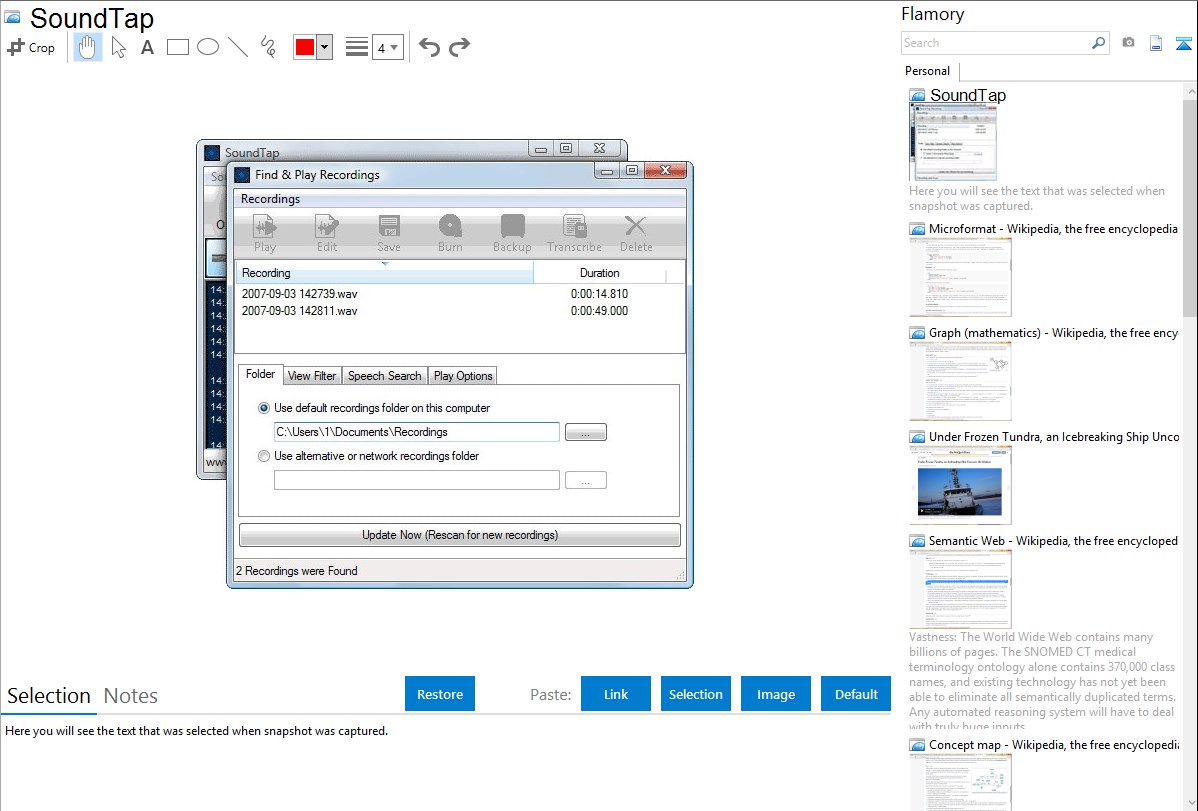Click the camera snapshot icon

(x=1128, y=43)
